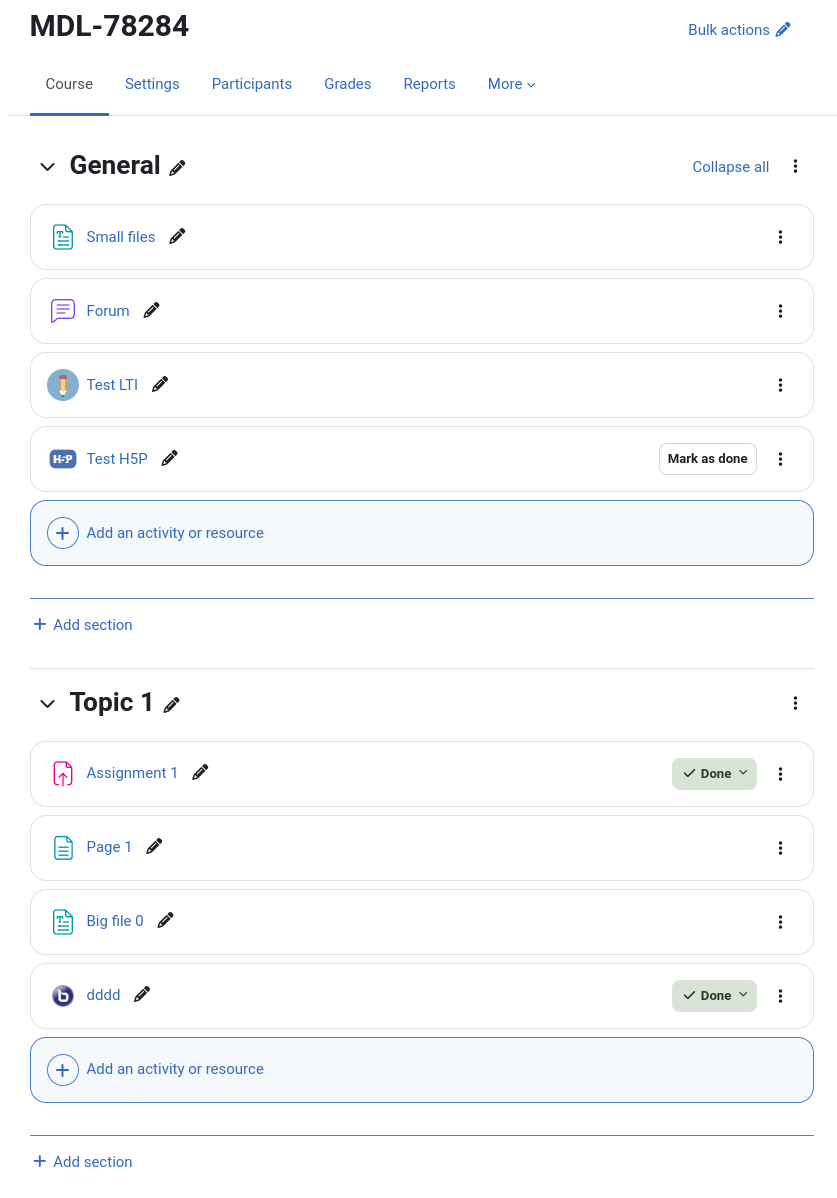Viewport: 837px width, 1198px height.
Task: Click the H5P activity icon
Action: coord(63,459)
